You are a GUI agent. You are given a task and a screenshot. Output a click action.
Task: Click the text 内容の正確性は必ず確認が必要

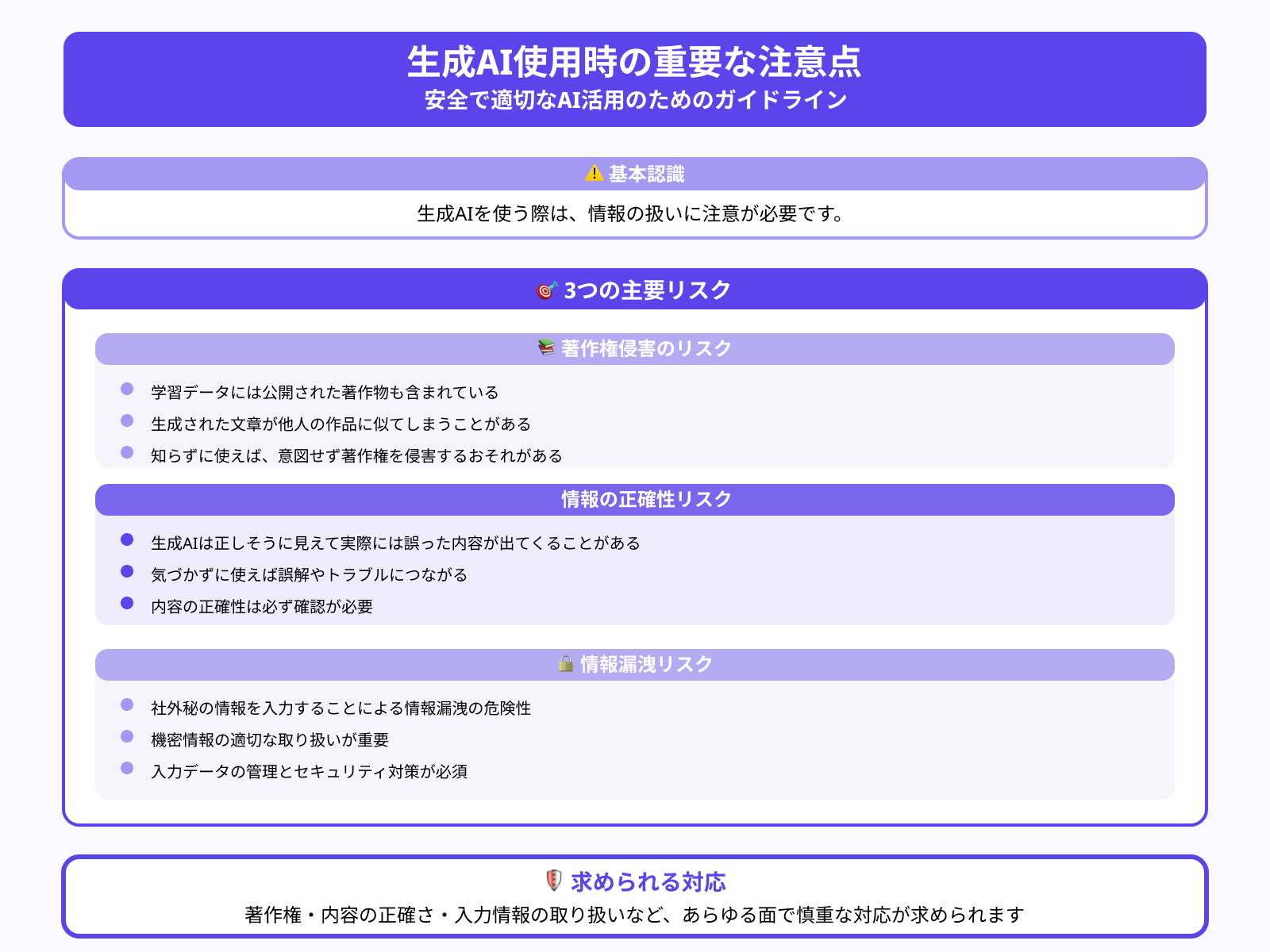click(262, 606)
